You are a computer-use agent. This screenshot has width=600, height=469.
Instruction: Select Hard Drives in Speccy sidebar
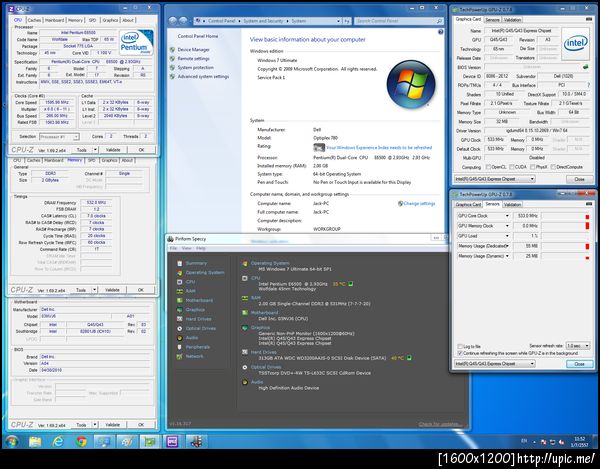[x=198, y=319]
